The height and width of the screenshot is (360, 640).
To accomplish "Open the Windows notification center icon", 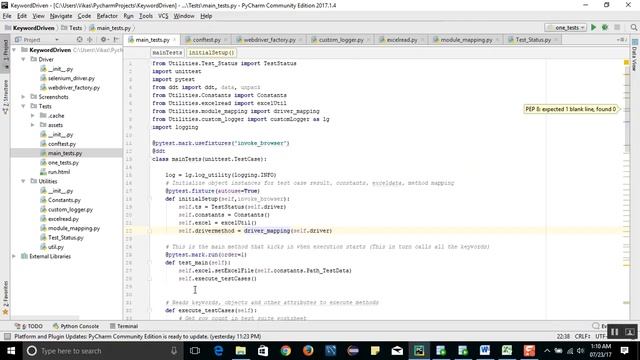I will coord(624,351).
